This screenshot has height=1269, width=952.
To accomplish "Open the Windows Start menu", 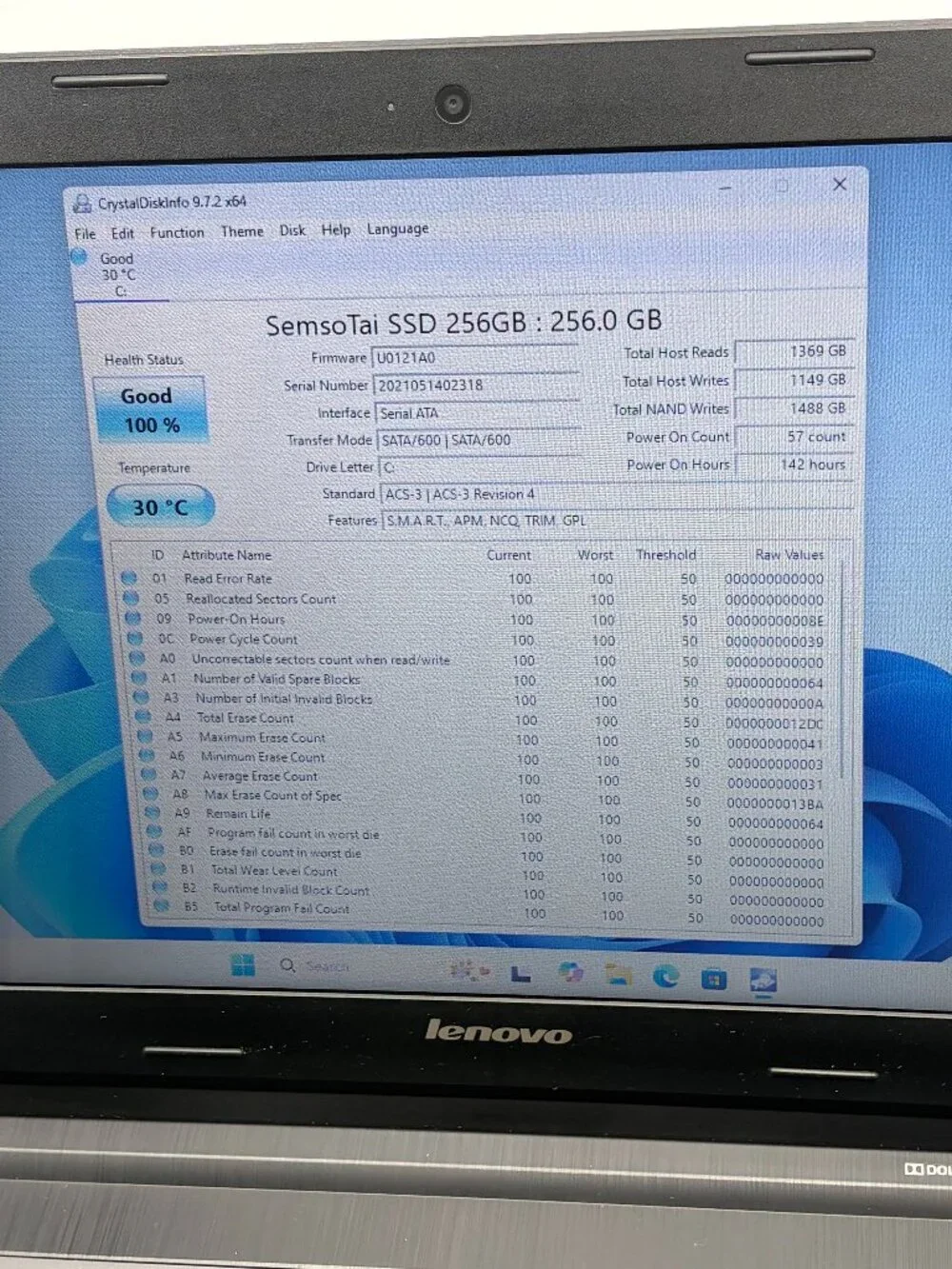I will point(243,964).
